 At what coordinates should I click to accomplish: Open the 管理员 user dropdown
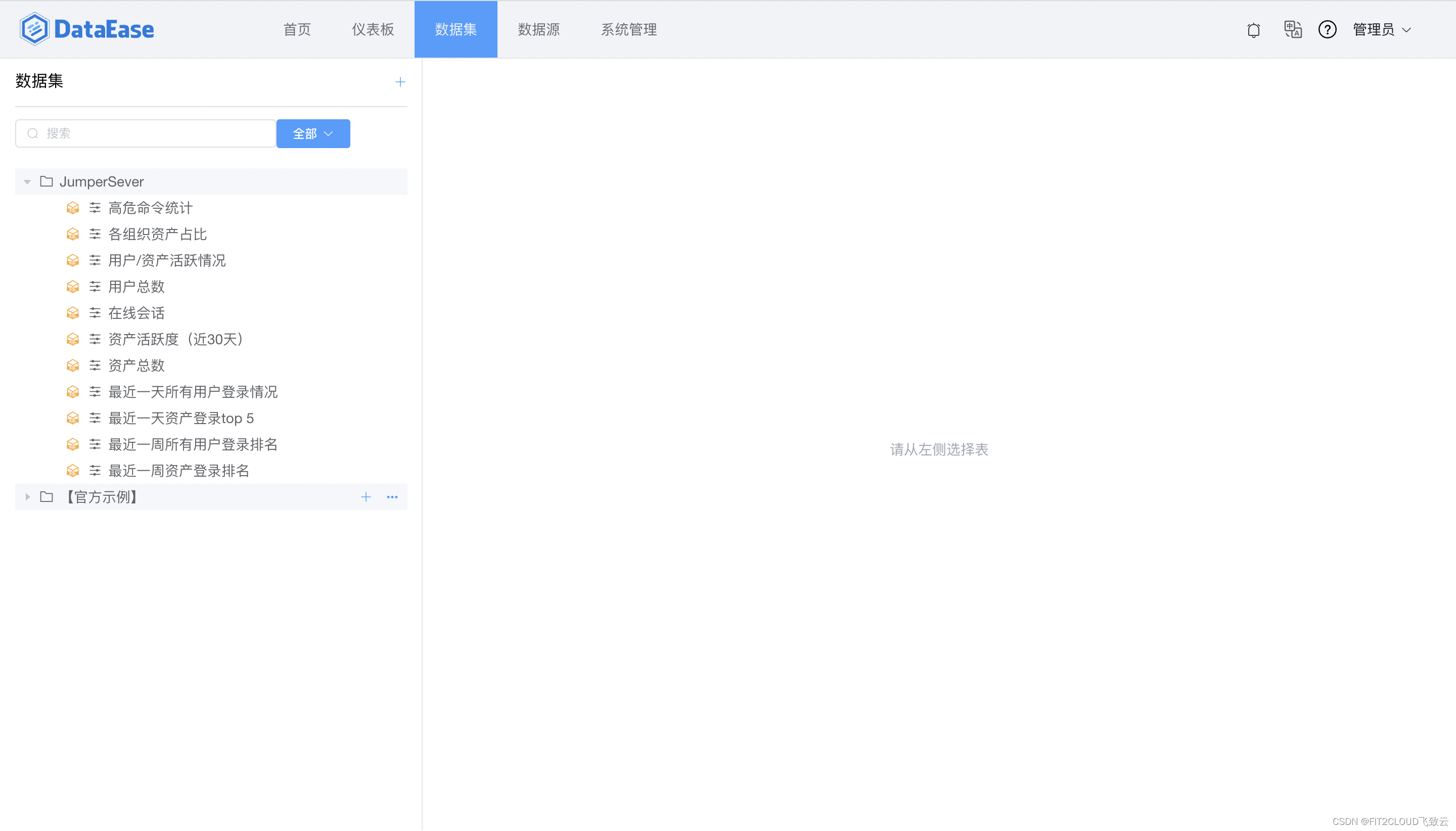(1381, 30)
